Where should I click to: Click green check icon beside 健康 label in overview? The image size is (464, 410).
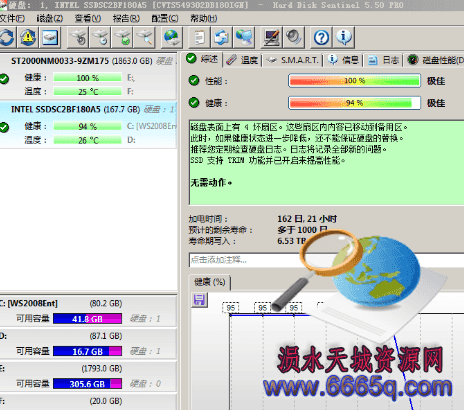click(194, 103)
